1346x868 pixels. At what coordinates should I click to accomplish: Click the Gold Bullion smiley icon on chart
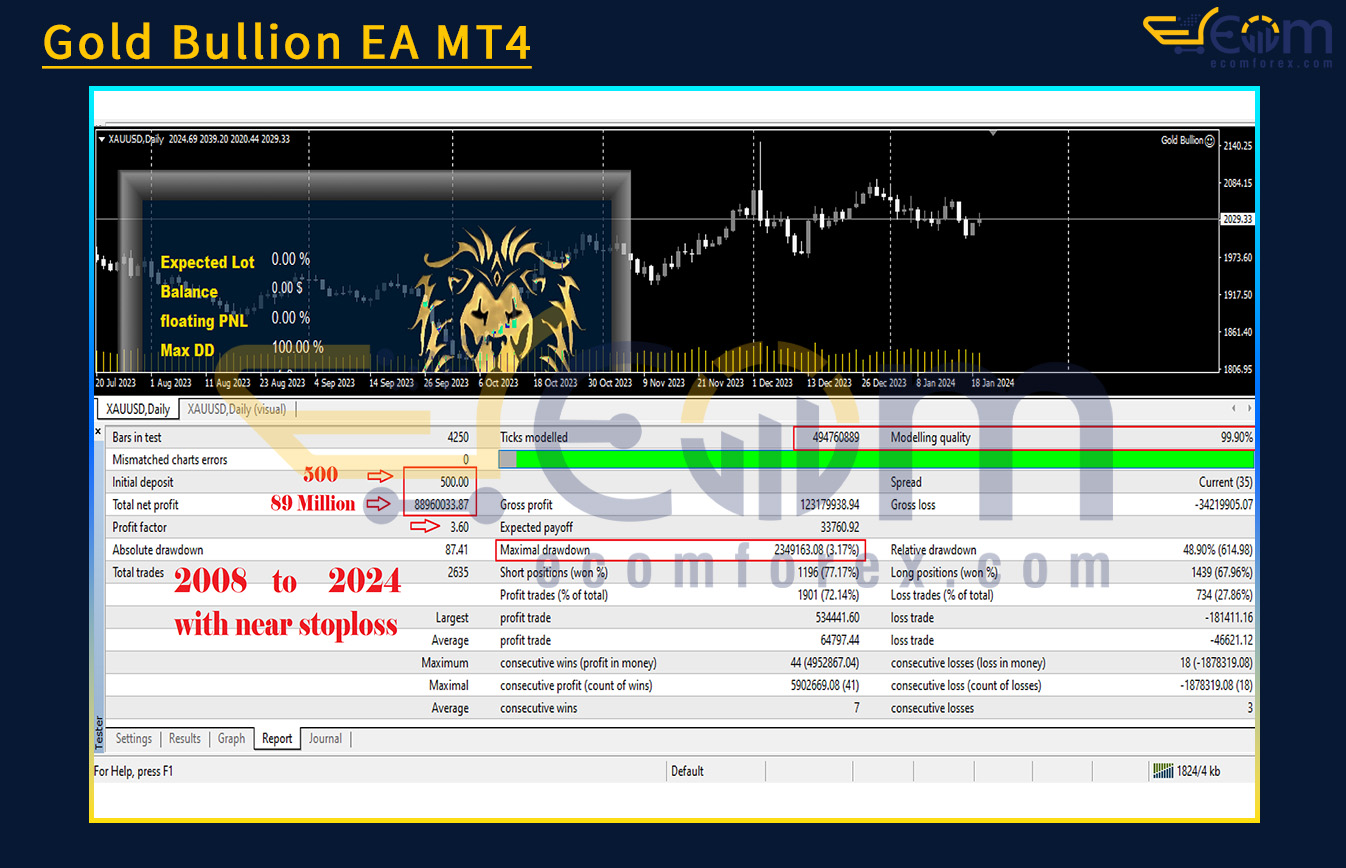coord(1211,141)
